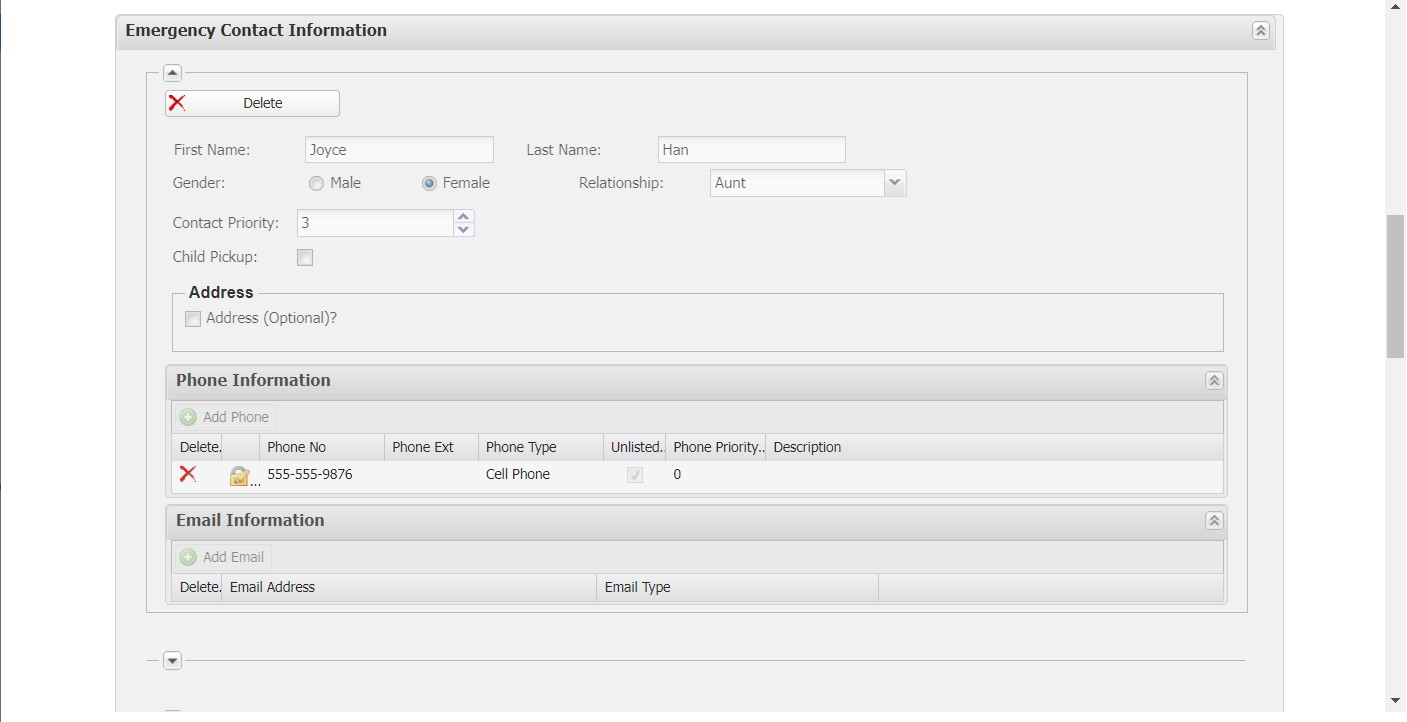The width and height of the screenshot is (1407, 722).
Task: Collapse the Phone Information panel chevron
Action: 1214,380
